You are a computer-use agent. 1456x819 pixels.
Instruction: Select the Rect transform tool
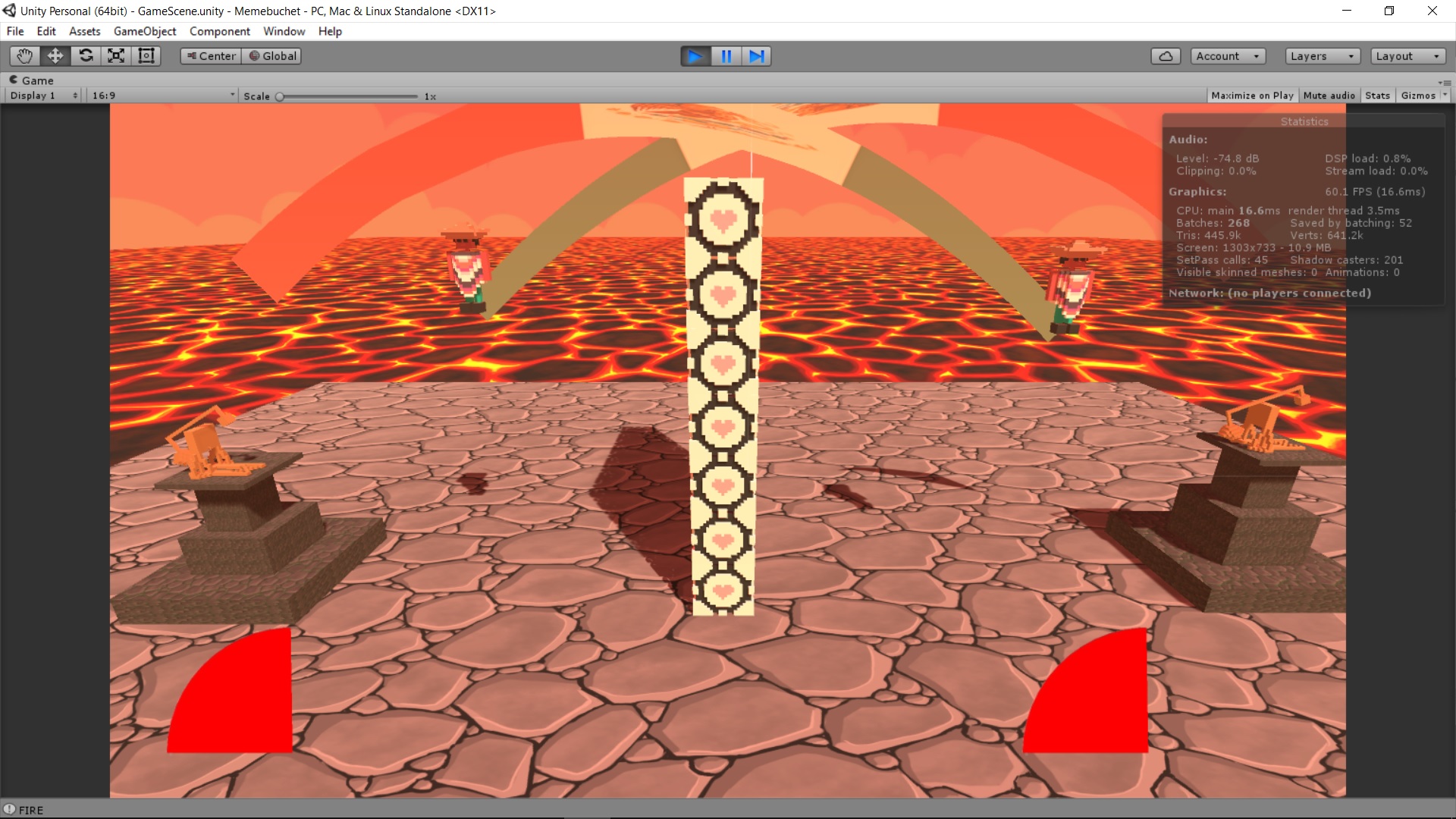point(146,56)
